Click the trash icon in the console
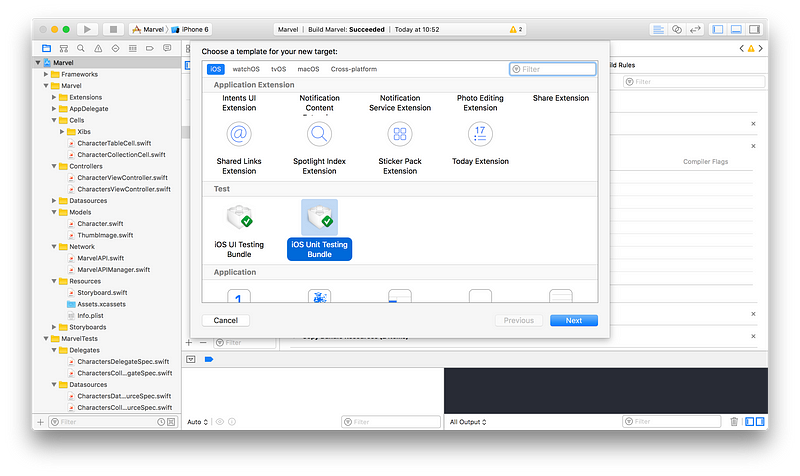This screenshot has height=476, width=800. (x=734, y=421)
